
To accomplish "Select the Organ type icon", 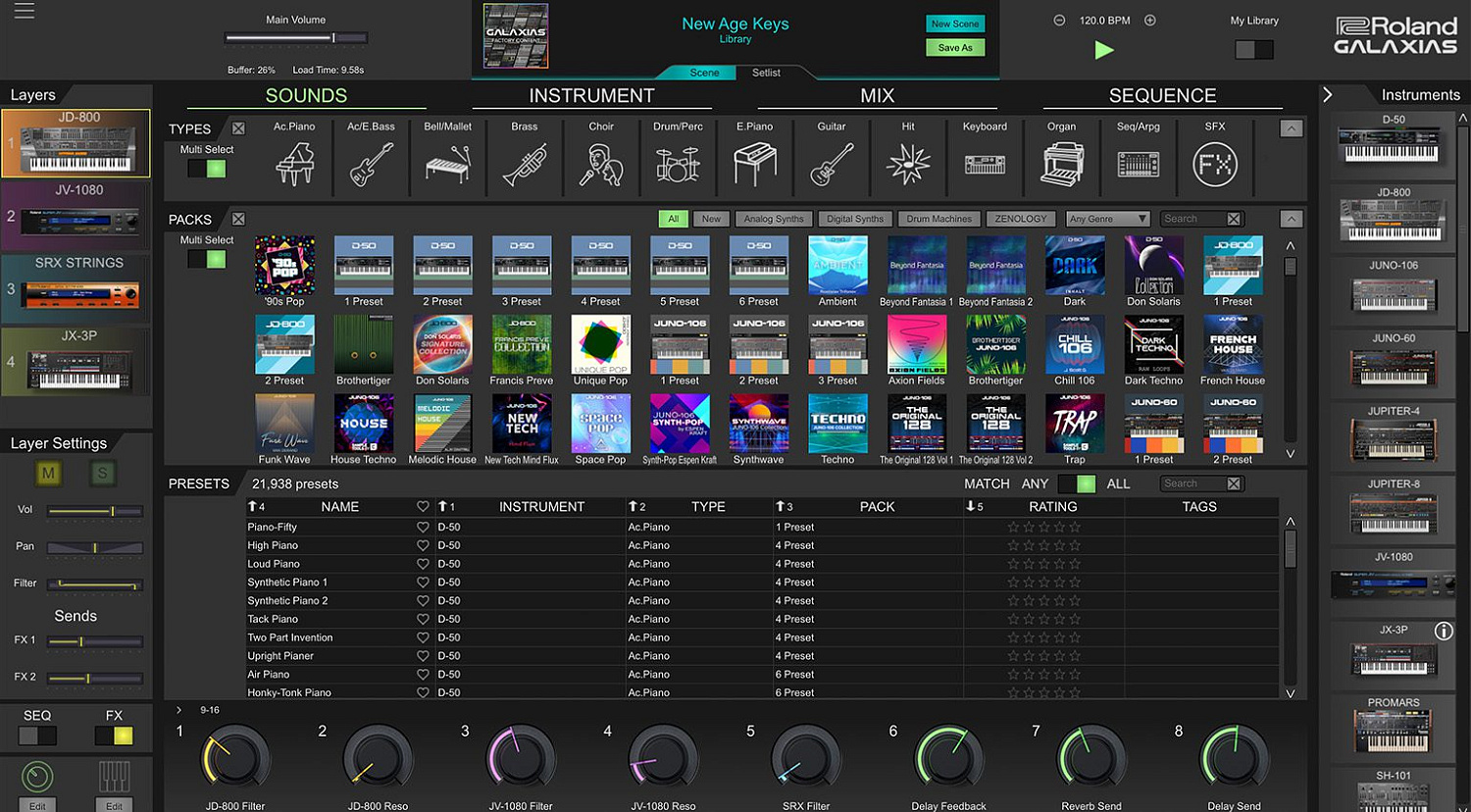I will coord(1061,164).
